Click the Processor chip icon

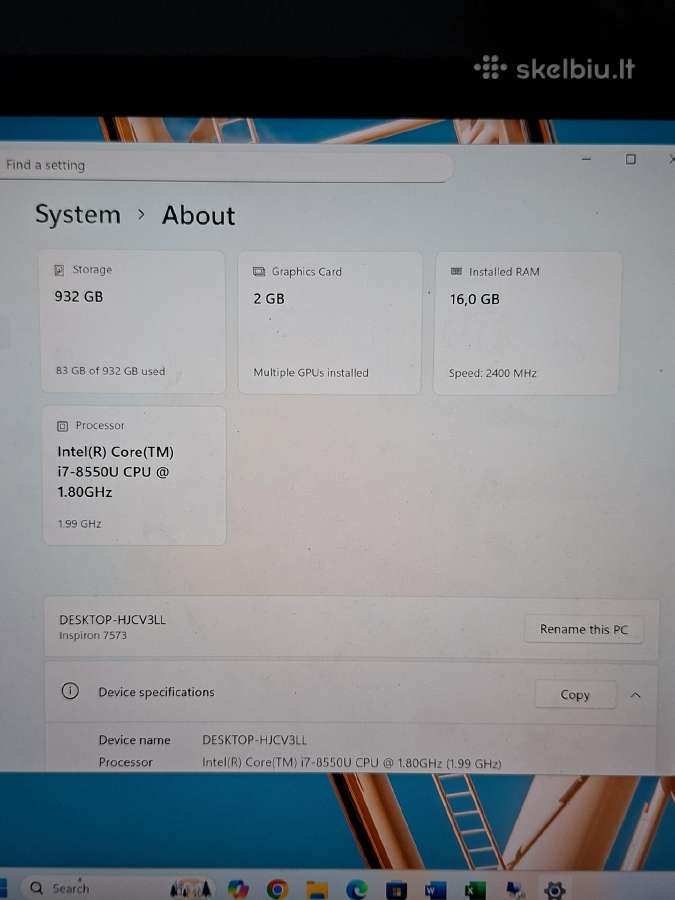click(x=63, y=426)
